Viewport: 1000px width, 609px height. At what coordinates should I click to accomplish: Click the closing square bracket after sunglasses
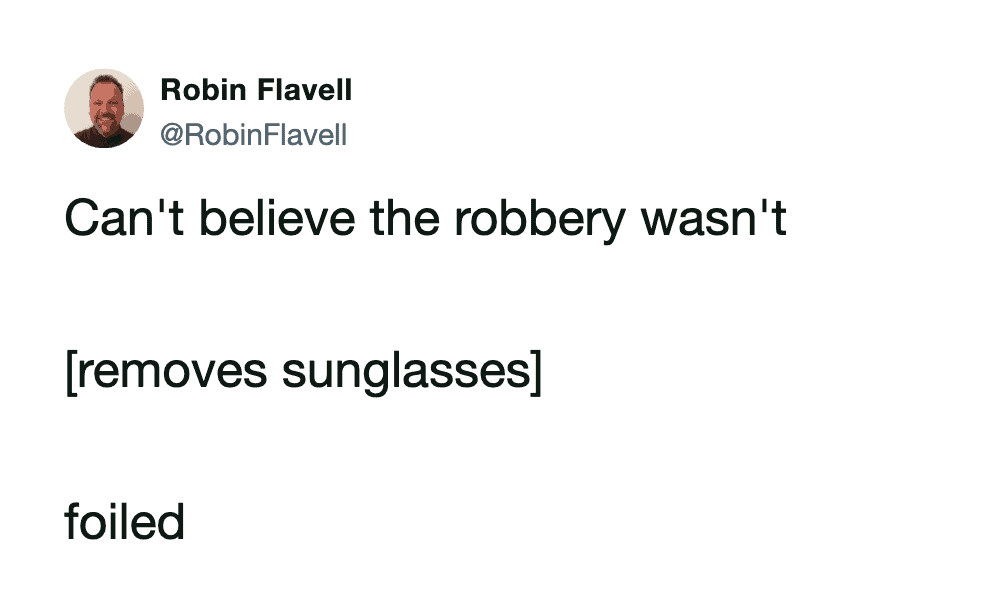pyautogui.click(x=535, y=371)
